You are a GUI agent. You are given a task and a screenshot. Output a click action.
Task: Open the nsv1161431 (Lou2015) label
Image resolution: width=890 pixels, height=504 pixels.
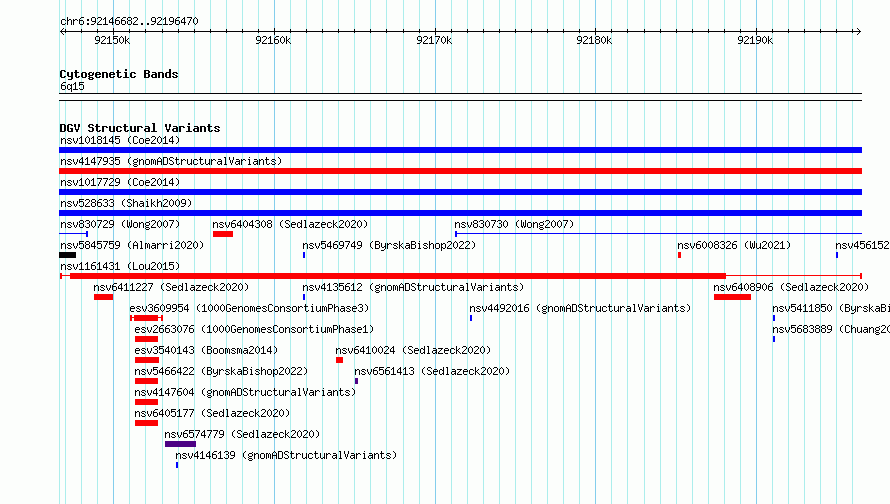click(120, 266)
